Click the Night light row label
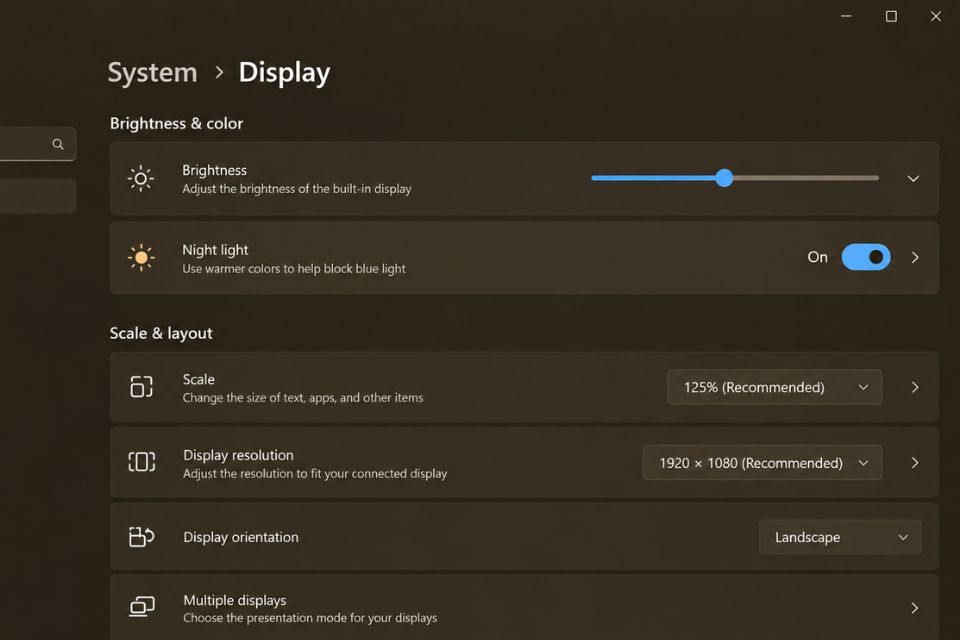 tap(215, 250)
